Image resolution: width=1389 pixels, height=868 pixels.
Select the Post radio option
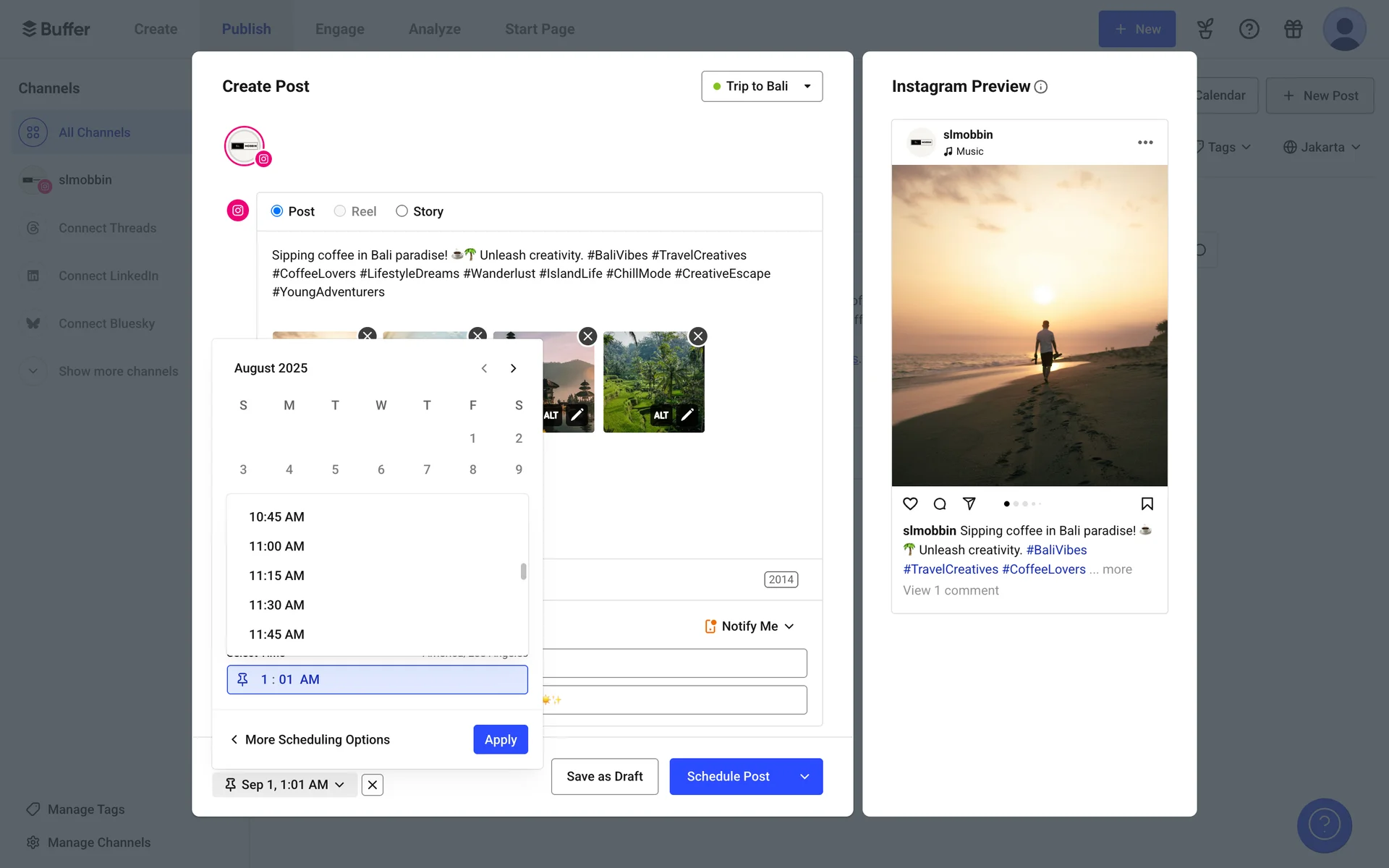pyautogui.click(x=277, y=211)
